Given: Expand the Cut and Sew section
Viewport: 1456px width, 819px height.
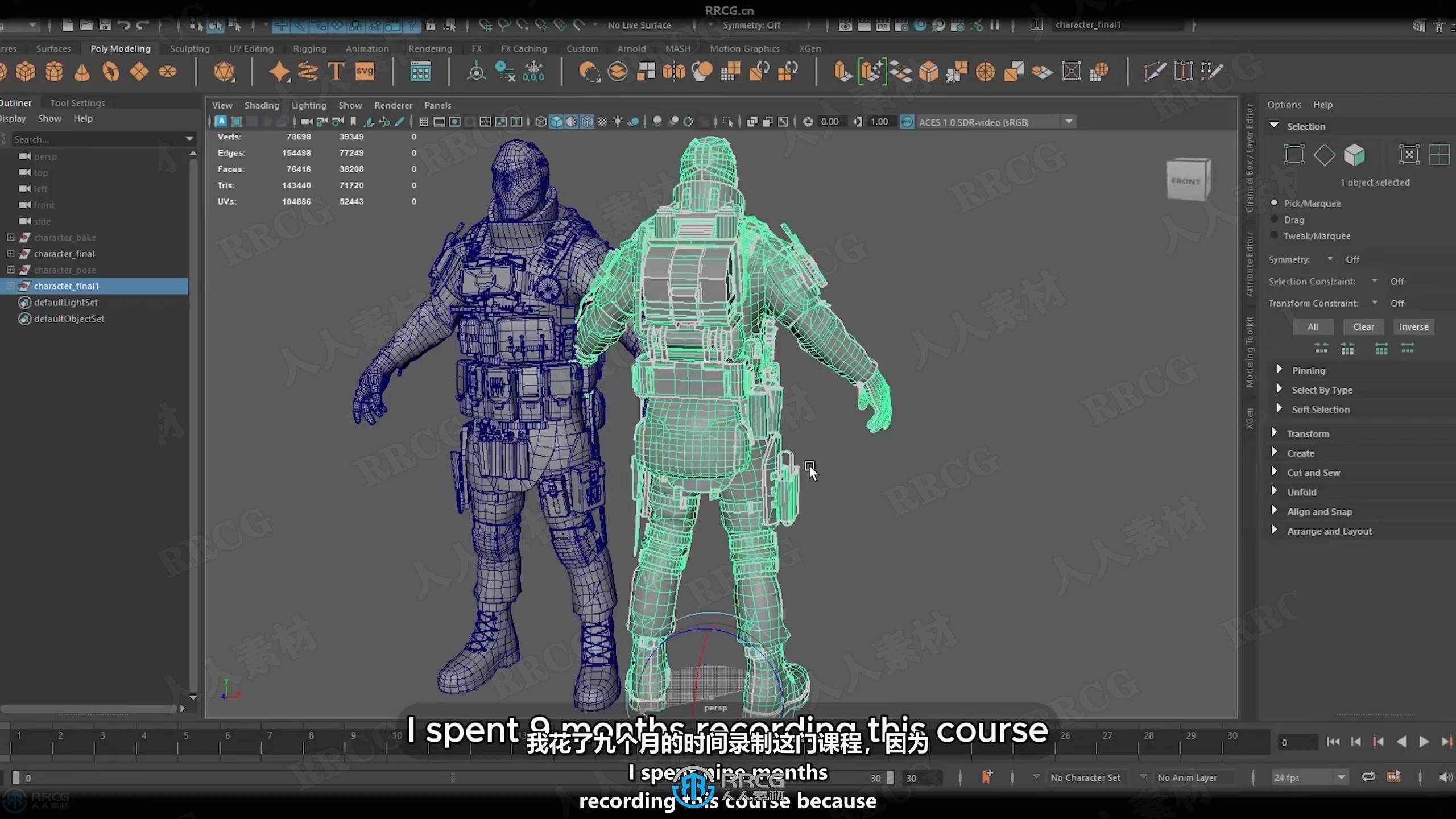Looking at the screenshot, I should pos(1275,471).
